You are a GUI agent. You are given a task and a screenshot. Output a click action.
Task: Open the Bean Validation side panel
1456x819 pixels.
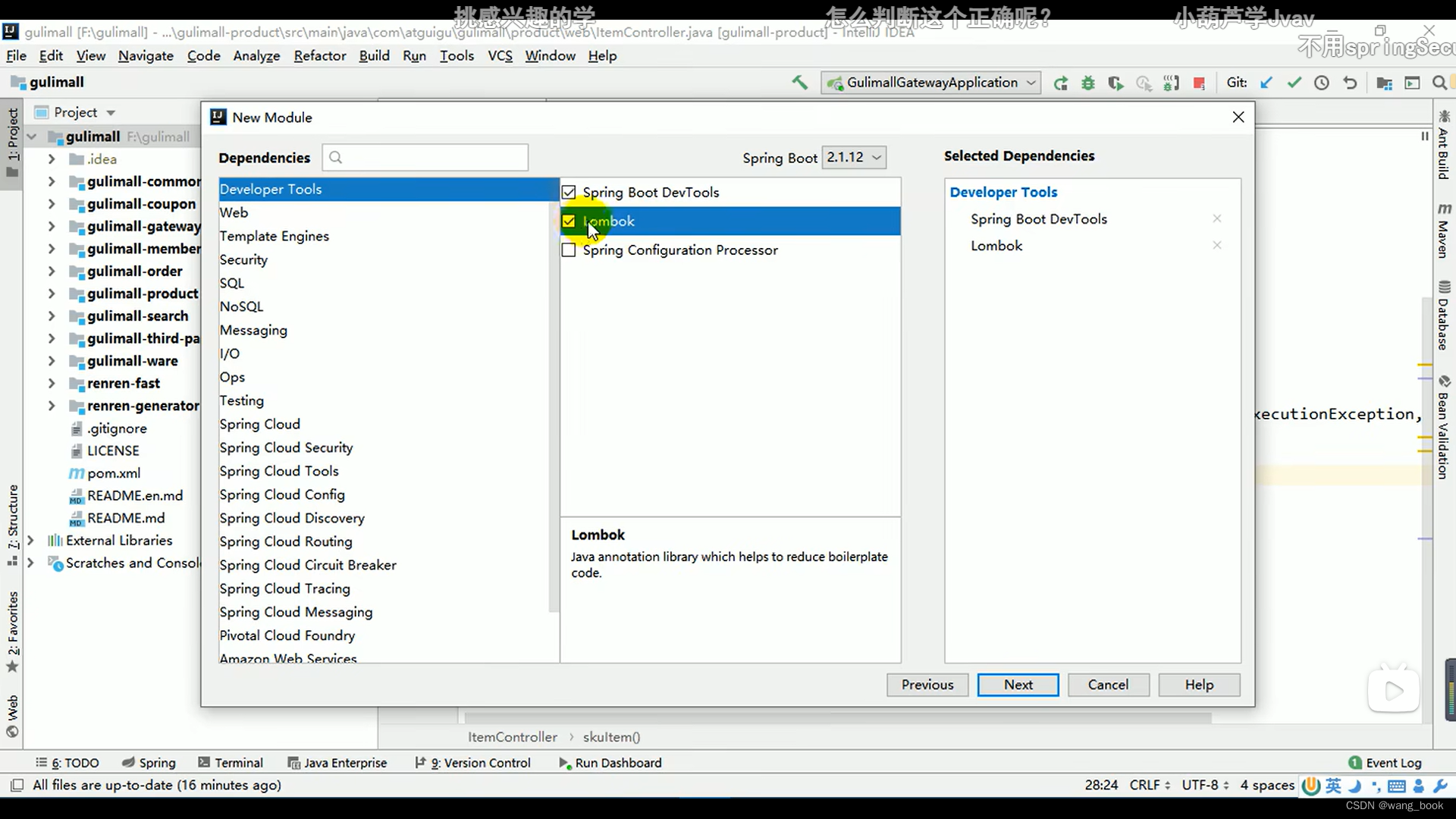1444,427
